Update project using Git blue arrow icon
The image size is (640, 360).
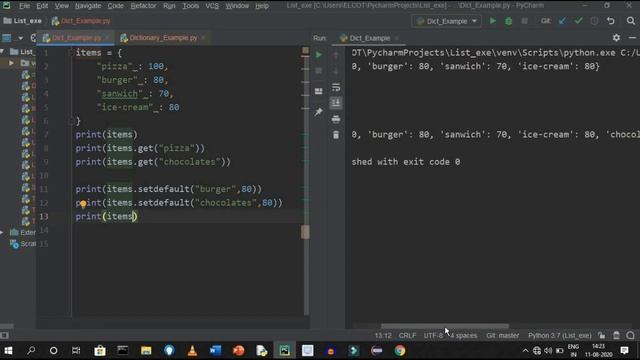click(x=562, y=21)
